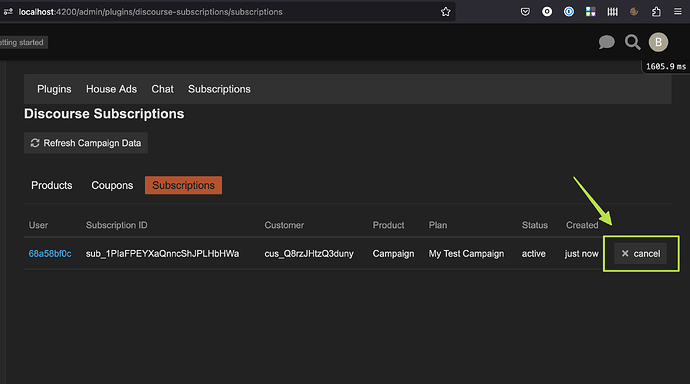
Task: Open the Subscriptions tab in the top admin navigation
Action: coord(219,89)
